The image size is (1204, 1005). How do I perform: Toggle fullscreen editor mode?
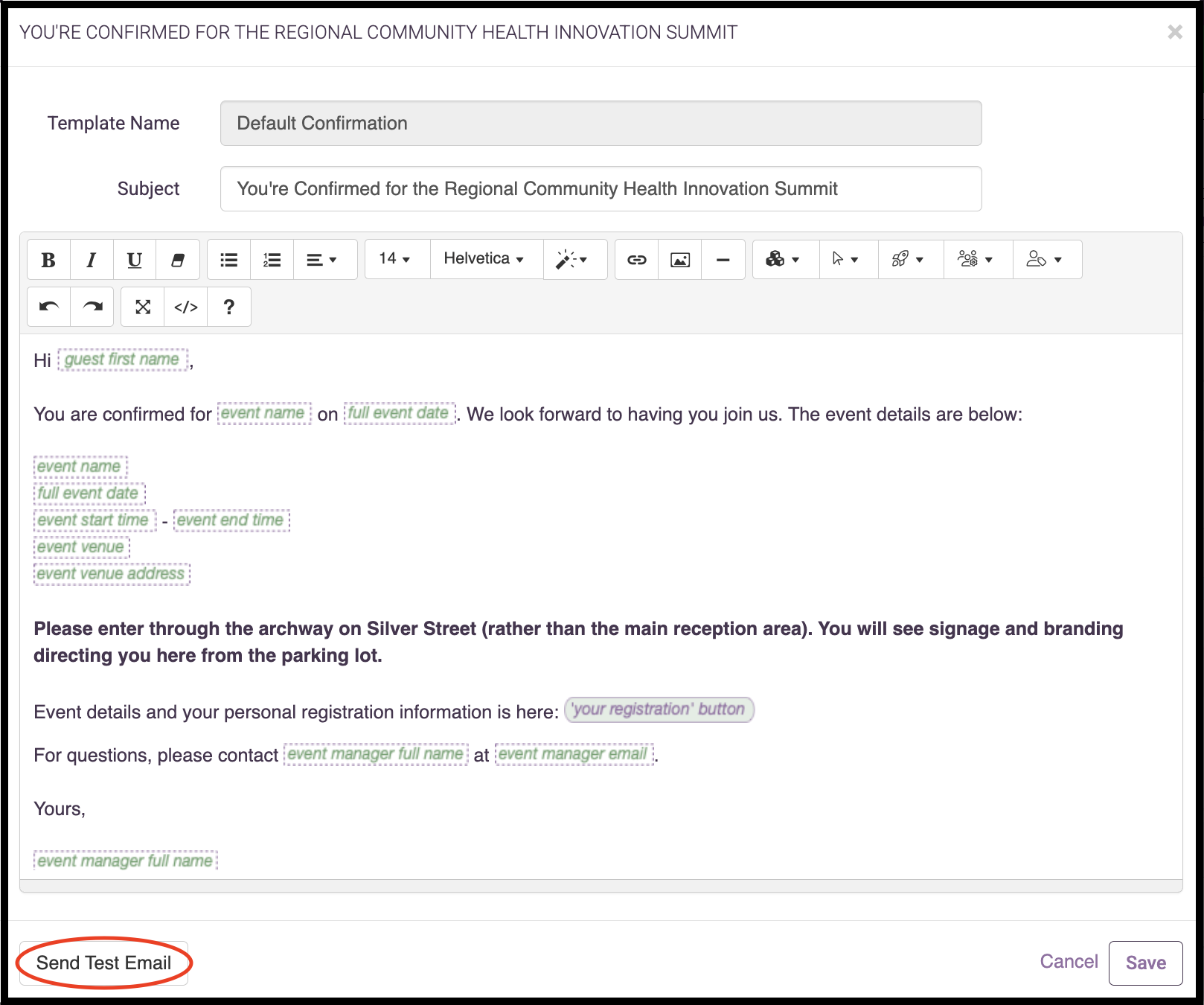point(143,307)
